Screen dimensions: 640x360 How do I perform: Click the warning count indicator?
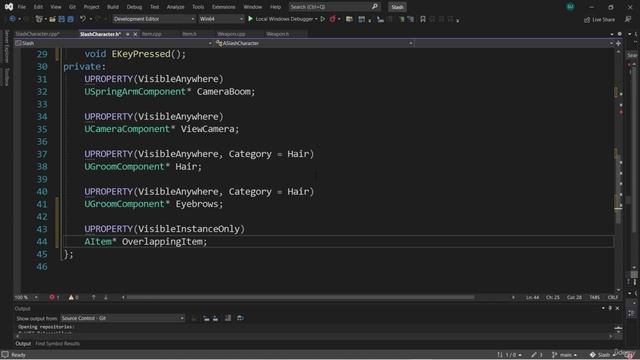pos(74,297)
